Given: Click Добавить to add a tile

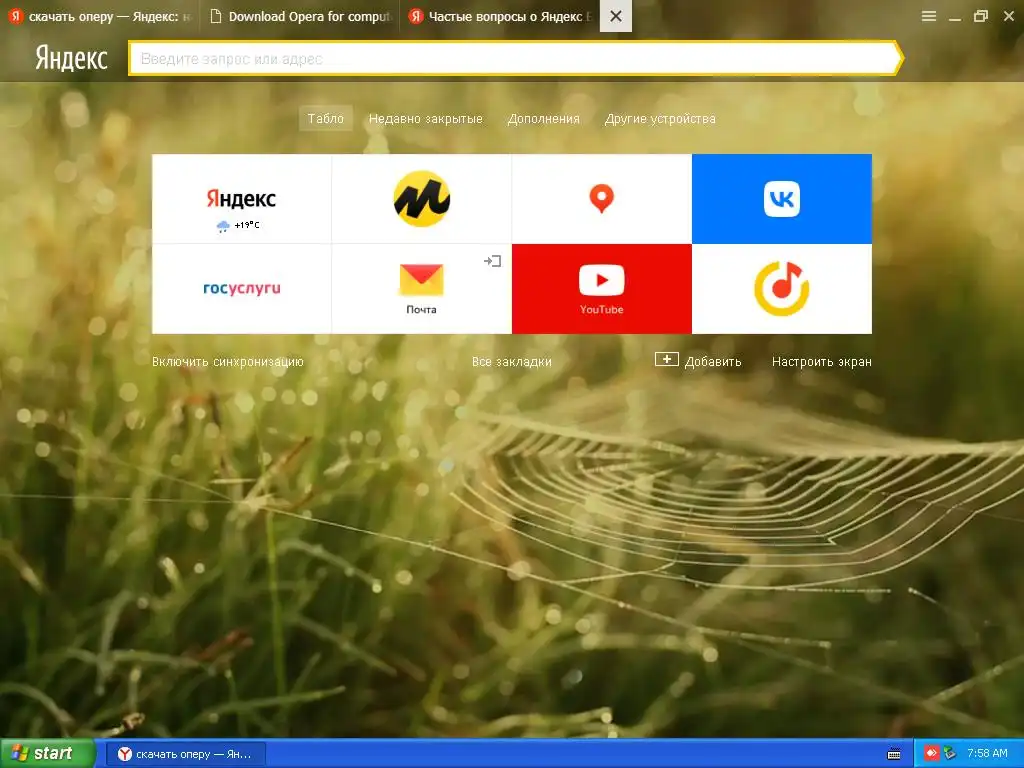Looking at the screenshot, I should pos(698,361).
